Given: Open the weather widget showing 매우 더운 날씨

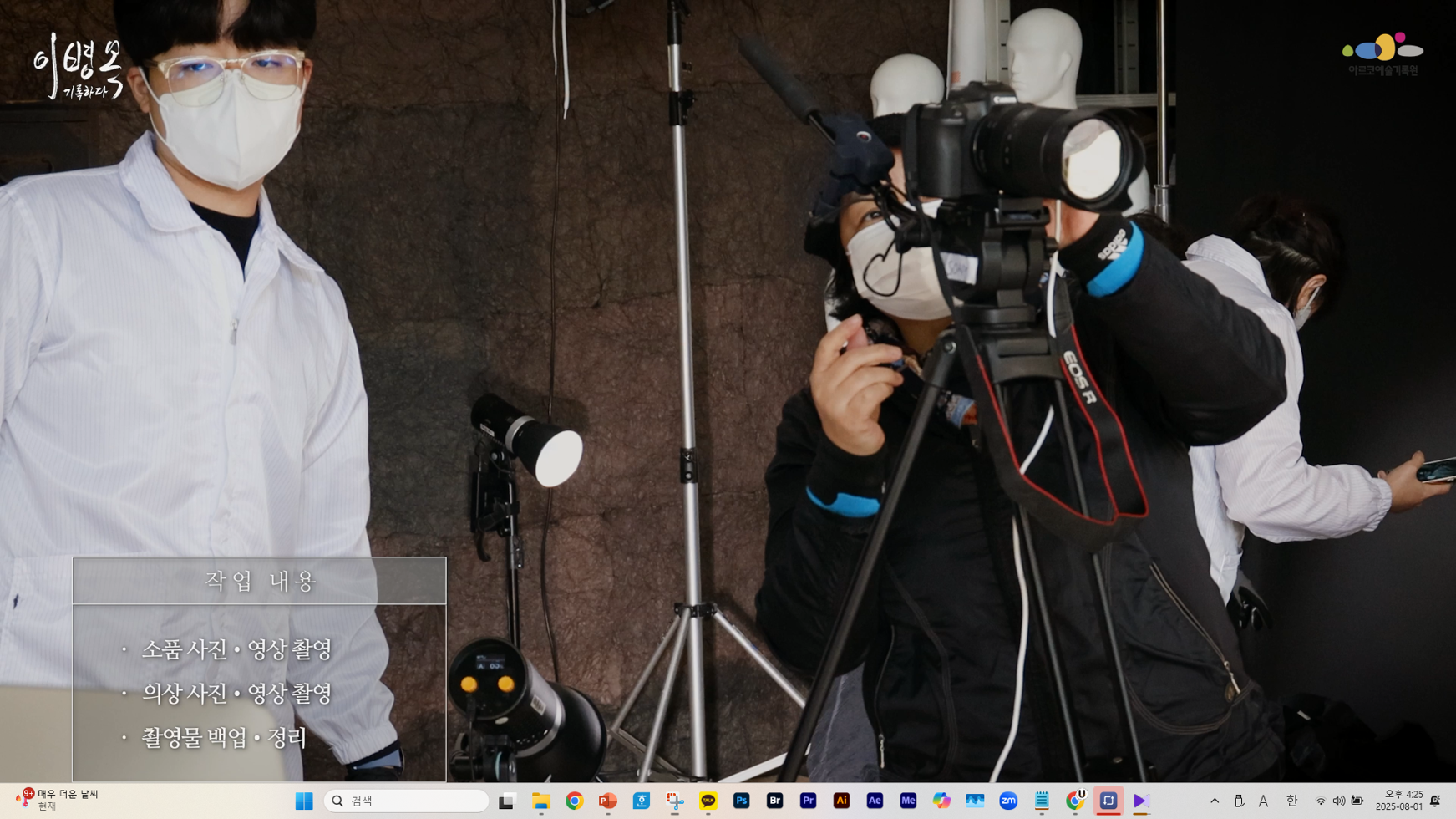Looking at the screenshot, I should point(57,800).
